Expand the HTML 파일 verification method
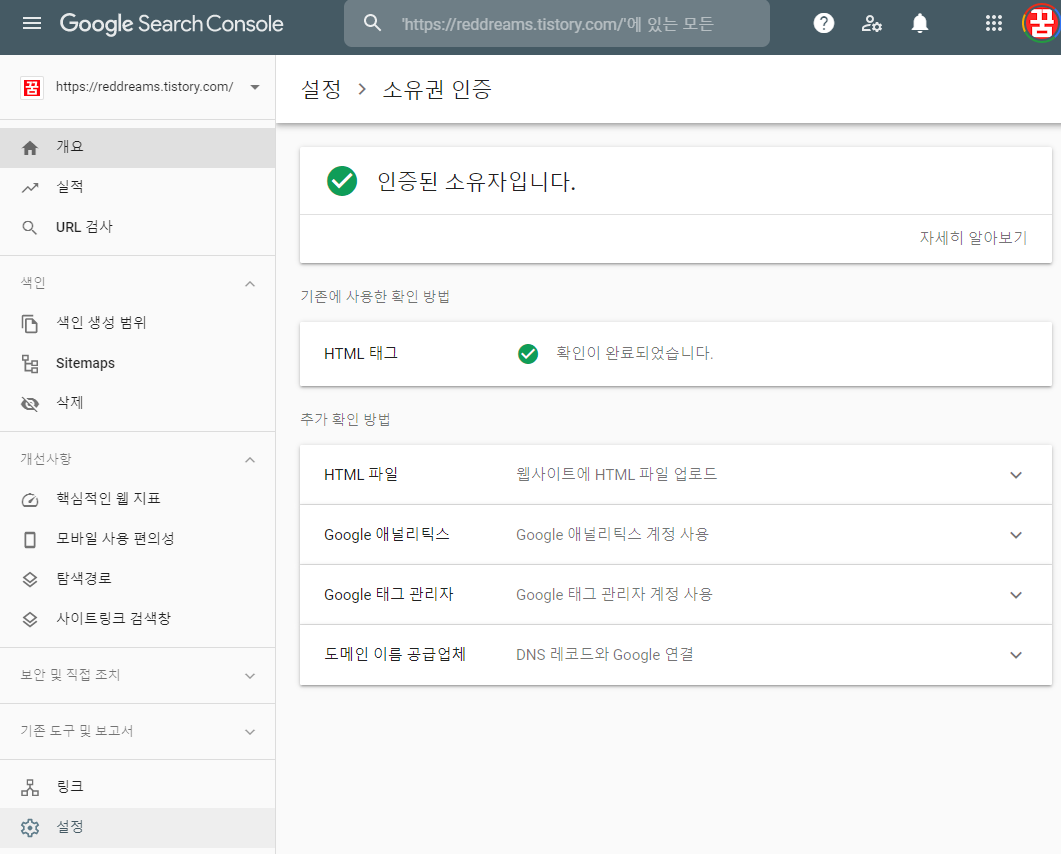1061x854 pixels. click(1016, 475)
